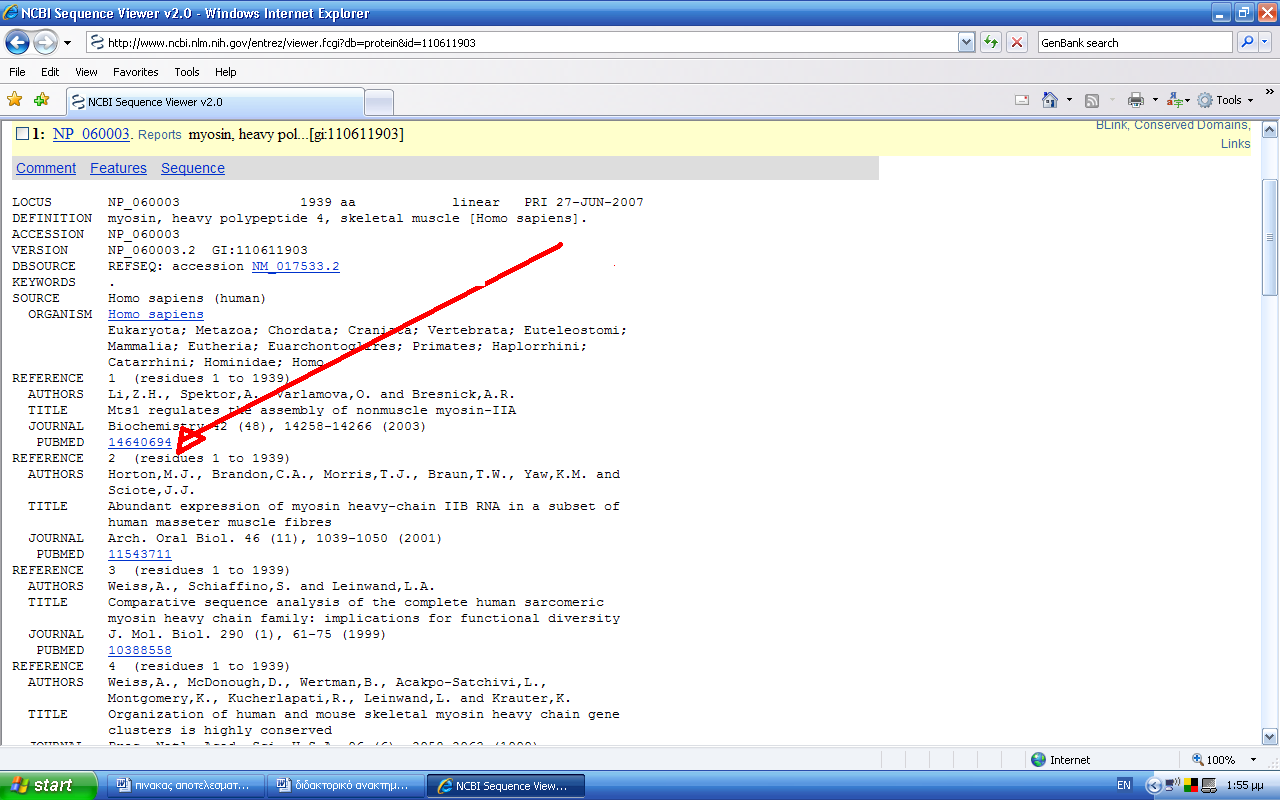Open the Tools gear command bar menu

(x=1225, y=100)
